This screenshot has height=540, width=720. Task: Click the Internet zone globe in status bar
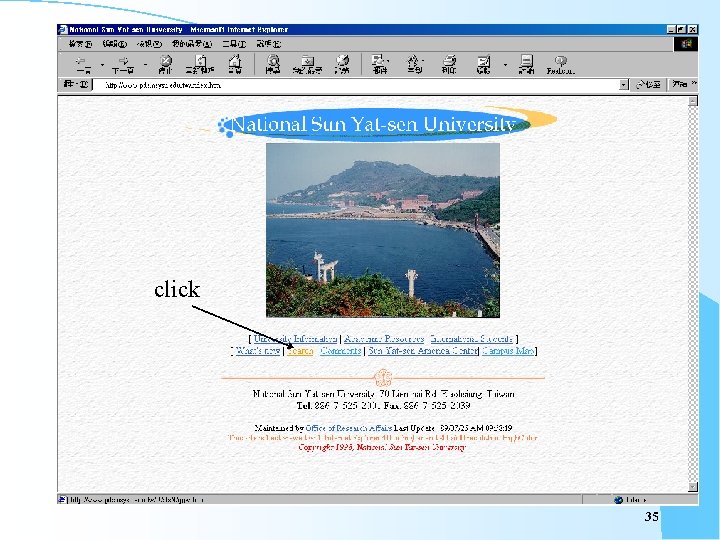(x=619, y=500)
